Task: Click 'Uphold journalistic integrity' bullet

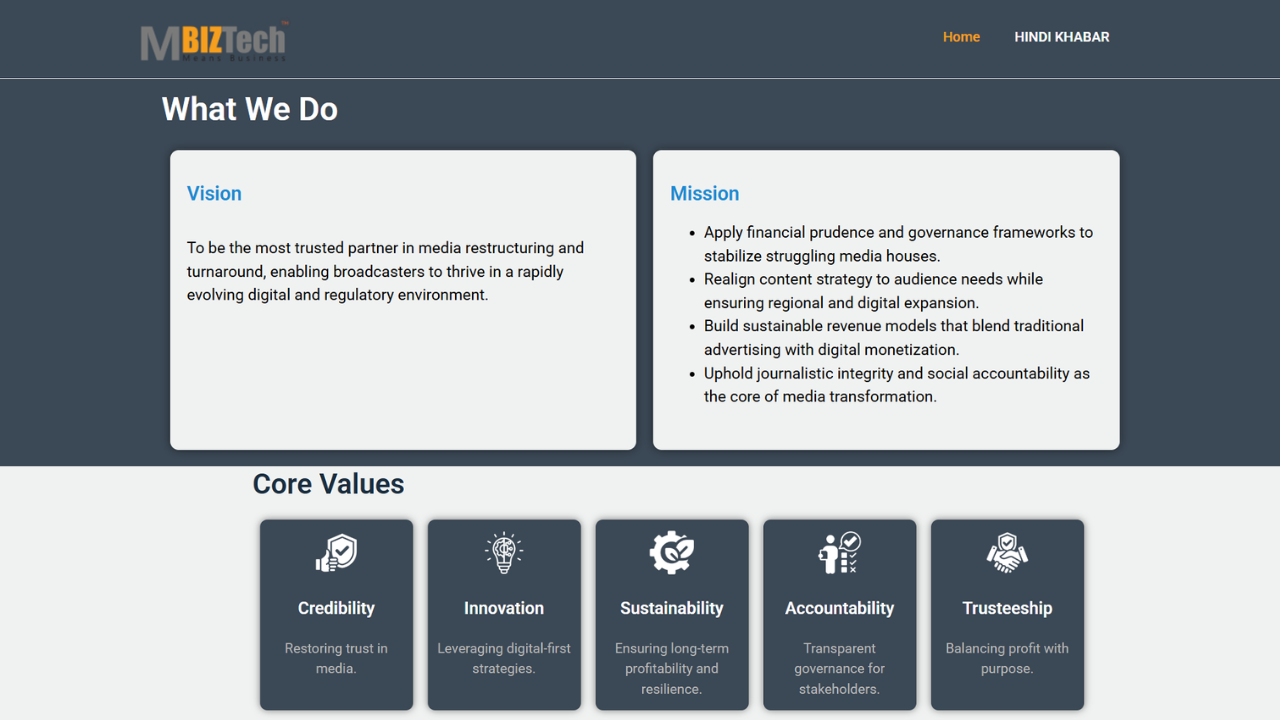Action: coord(897,385)
